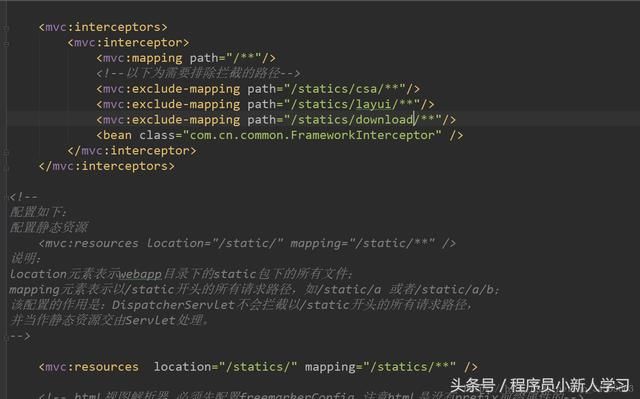Screen dimensions: 640x399
Task: Click the closing </mvc:interceptor> tag
Action: (132, 151)
